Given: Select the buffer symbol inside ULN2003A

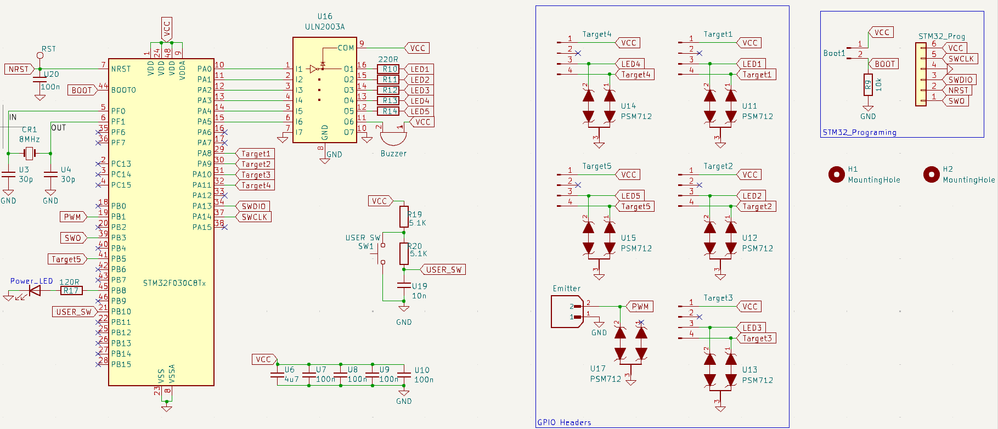Looking at the screenshot, I should pos(313,69).
